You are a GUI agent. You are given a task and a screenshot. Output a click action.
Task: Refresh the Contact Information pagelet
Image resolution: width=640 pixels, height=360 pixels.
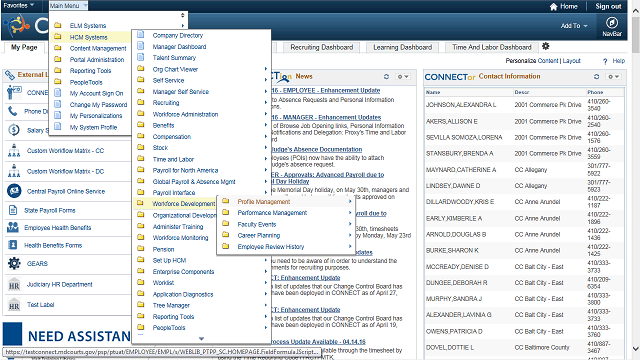coord(596,76)
